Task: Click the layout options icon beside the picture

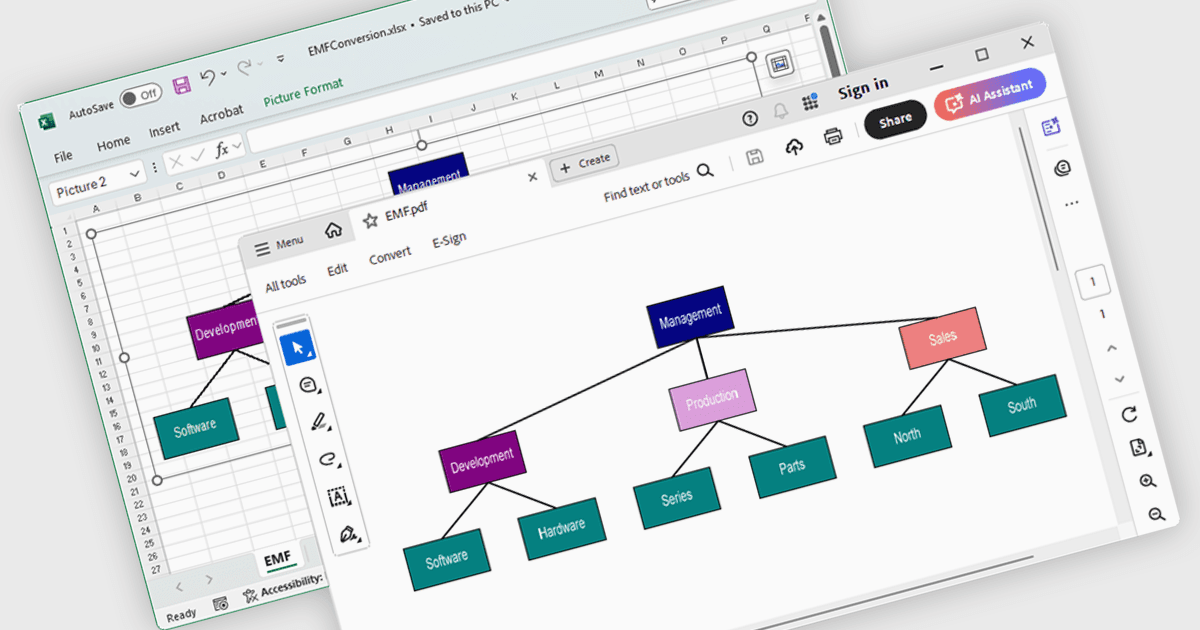Action: click(779, 64)
